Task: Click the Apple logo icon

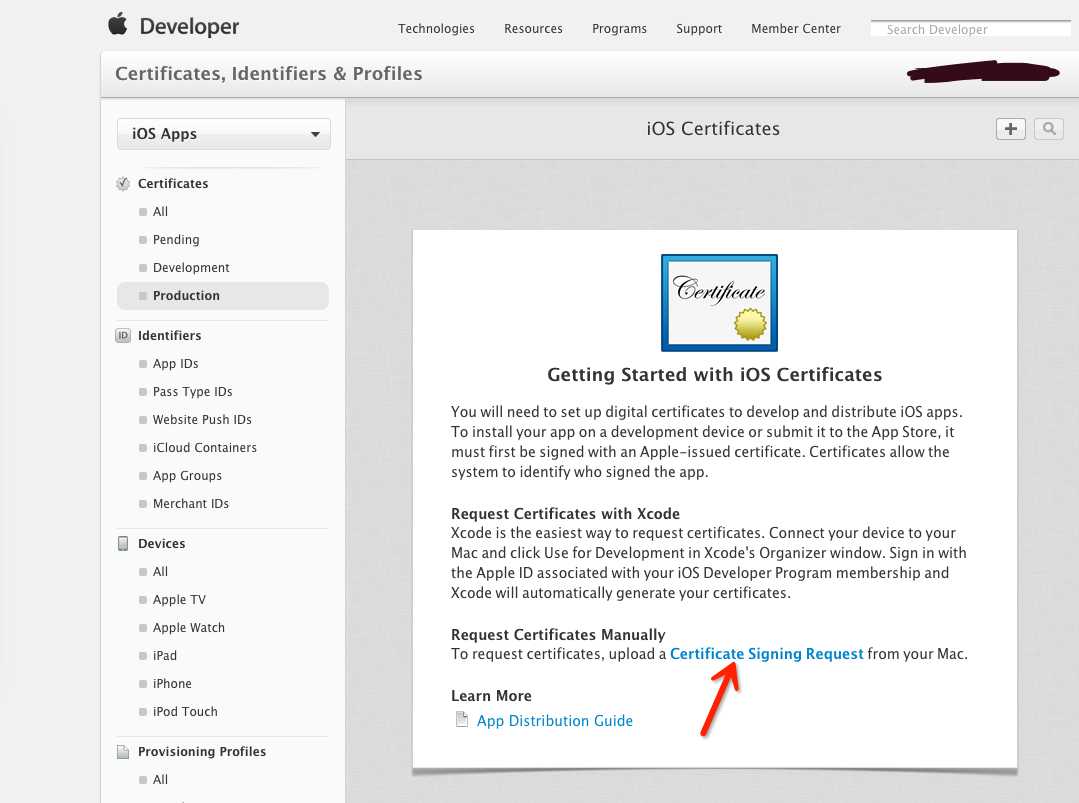Action: 118,23
